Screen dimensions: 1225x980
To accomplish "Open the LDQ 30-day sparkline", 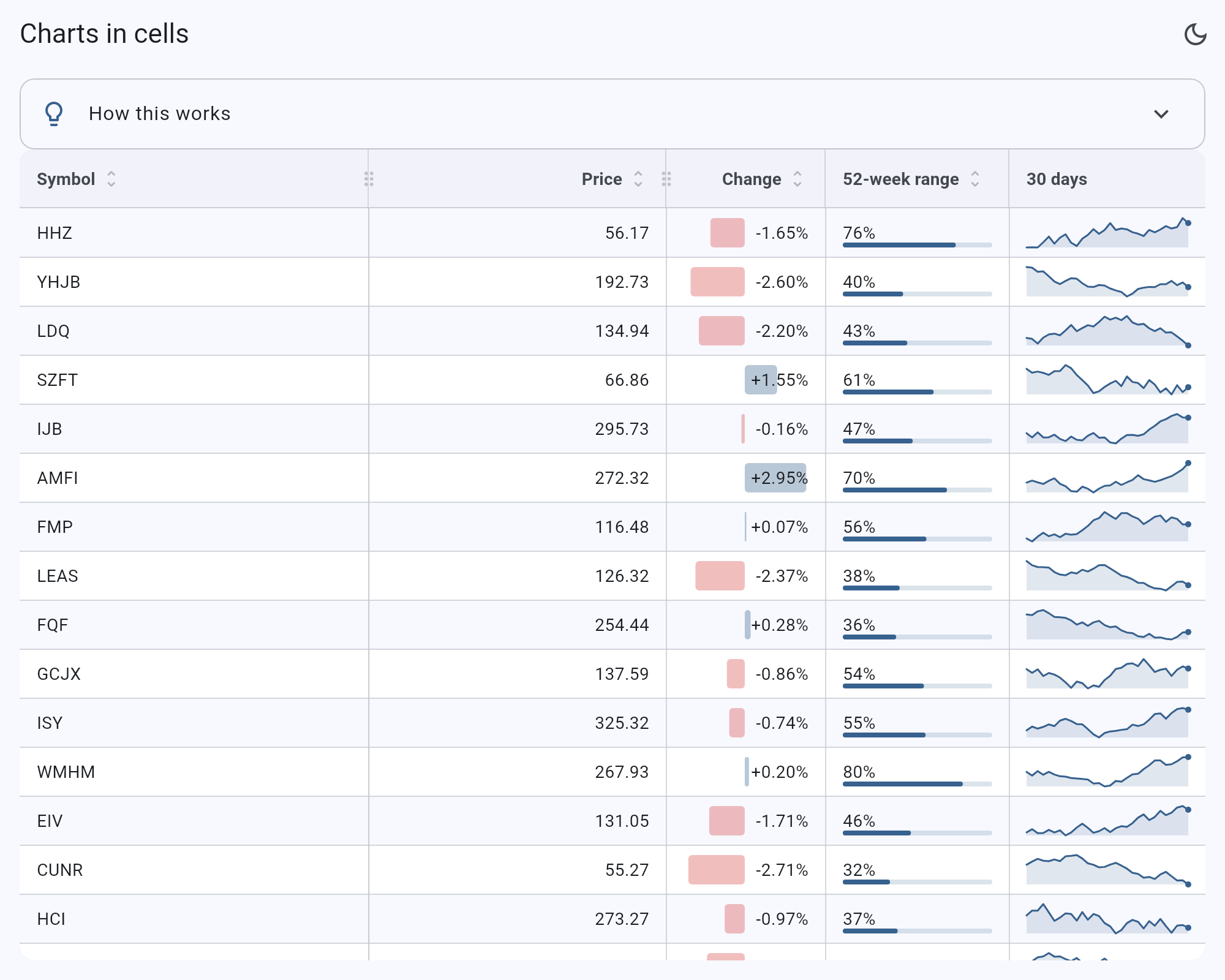I will coord(1107,331).
